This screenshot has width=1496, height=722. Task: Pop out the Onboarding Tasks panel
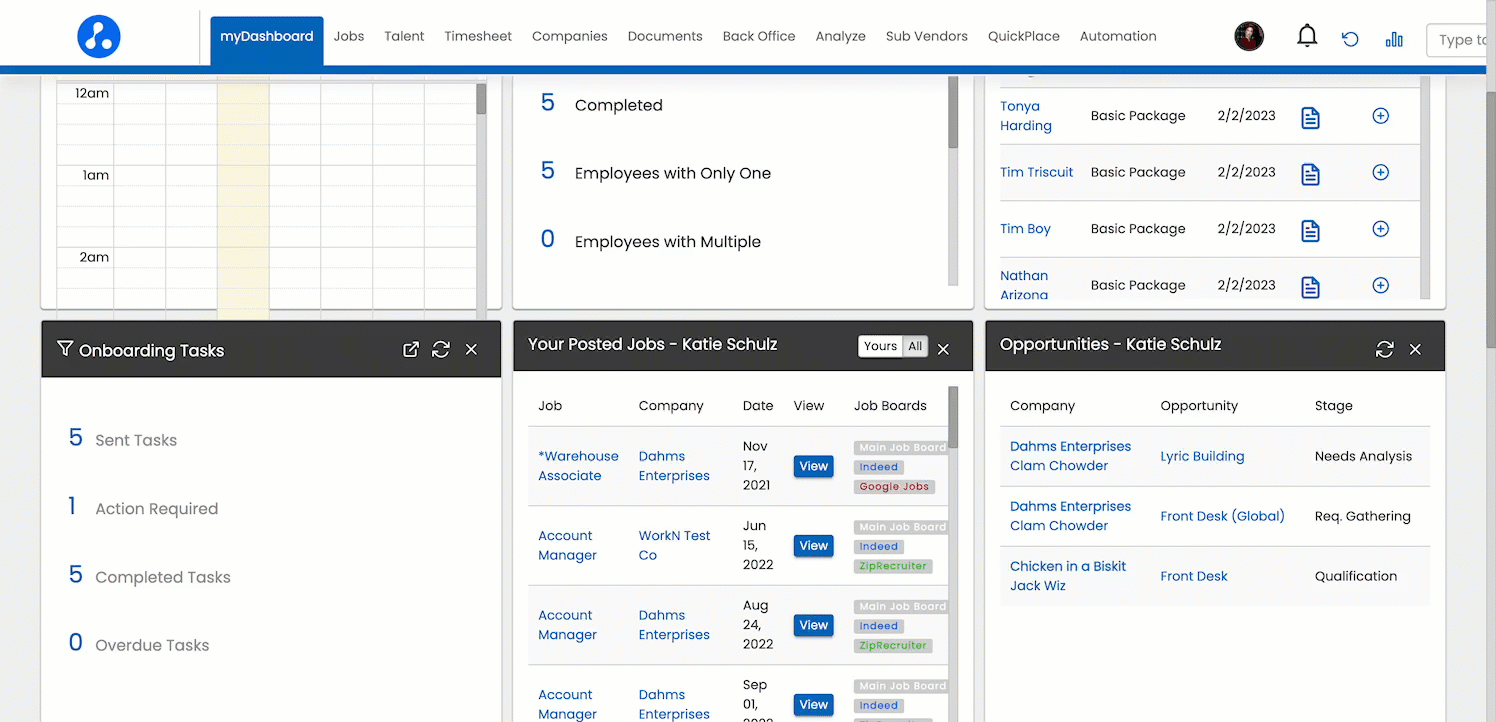tap(410, 349)
